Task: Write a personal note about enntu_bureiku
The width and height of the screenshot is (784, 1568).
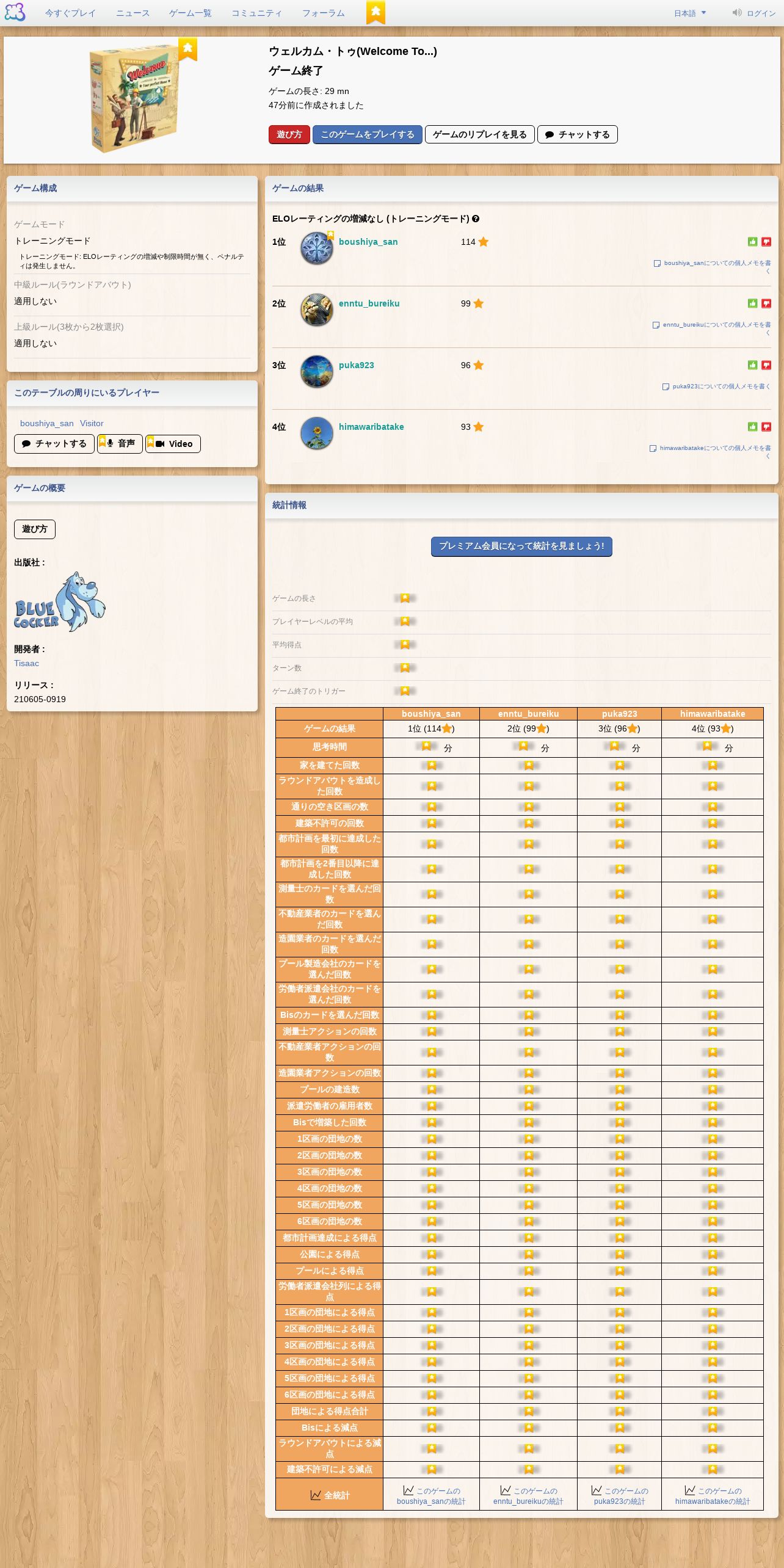Action: 711,328
